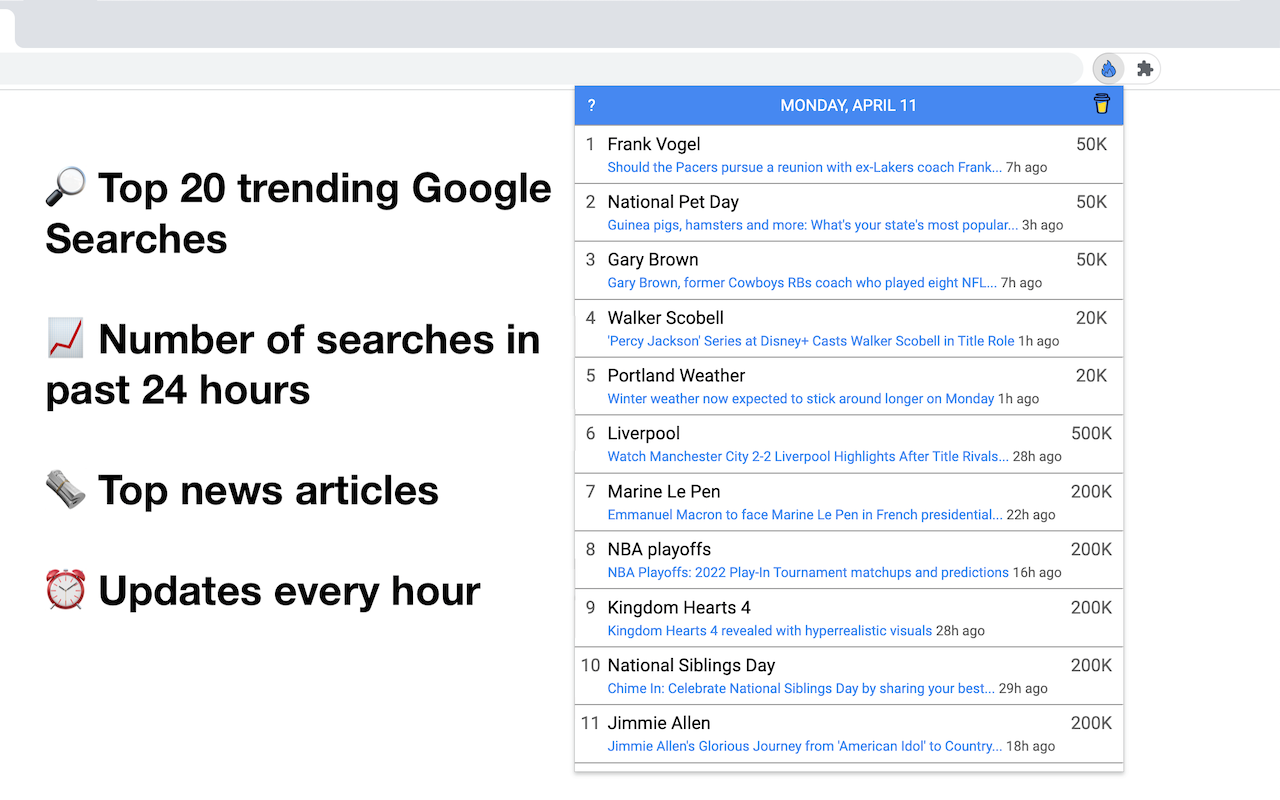Select the Marine Le Pen trend
Screen dimensions: 1280x800
664,492
